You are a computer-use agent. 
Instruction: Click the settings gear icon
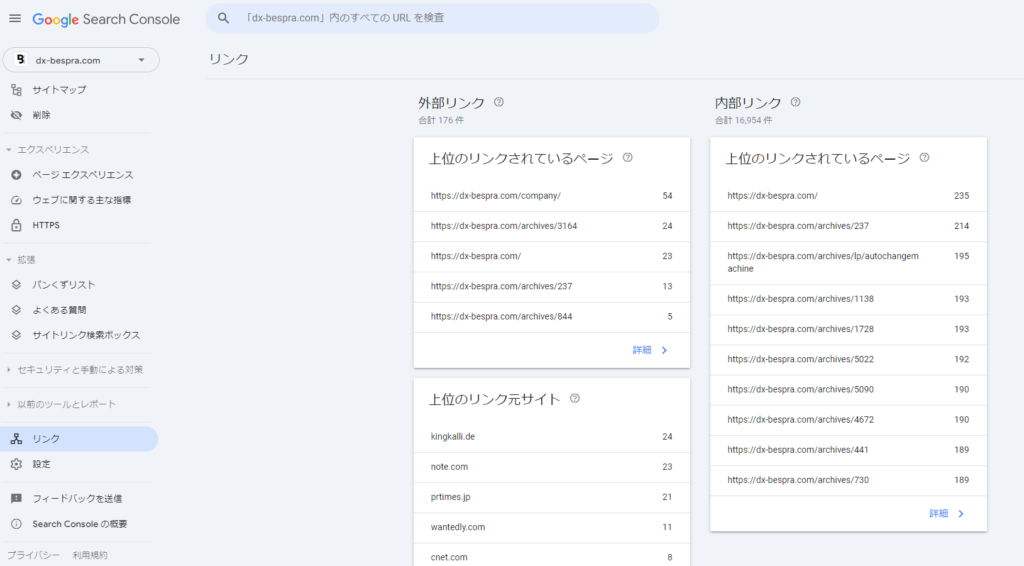coord(16,464)
